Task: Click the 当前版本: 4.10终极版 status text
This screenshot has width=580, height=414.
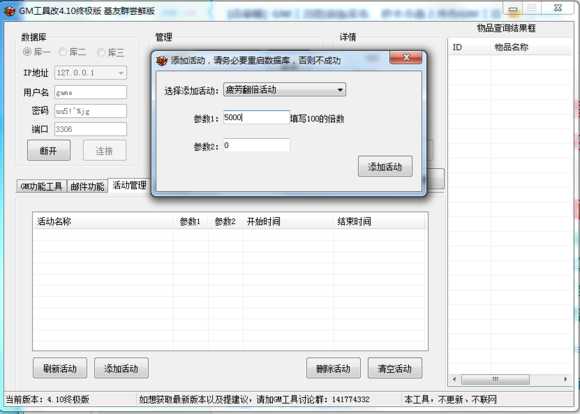Action: coord(47,400)
